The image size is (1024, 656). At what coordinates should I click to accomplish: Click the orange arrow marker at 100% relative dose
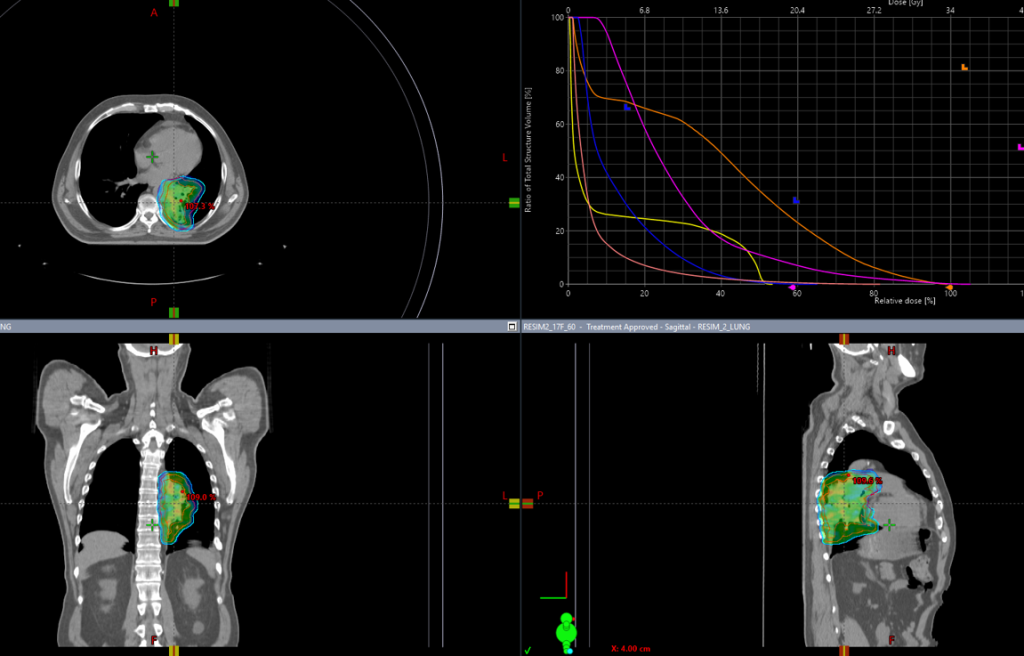948,288
